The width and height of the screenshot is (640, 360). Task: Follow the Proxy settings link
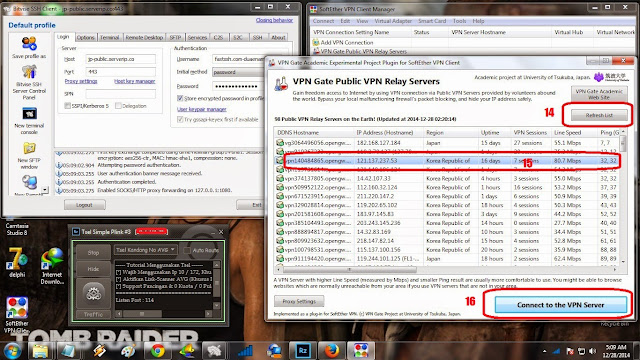[x=81, y=81]
